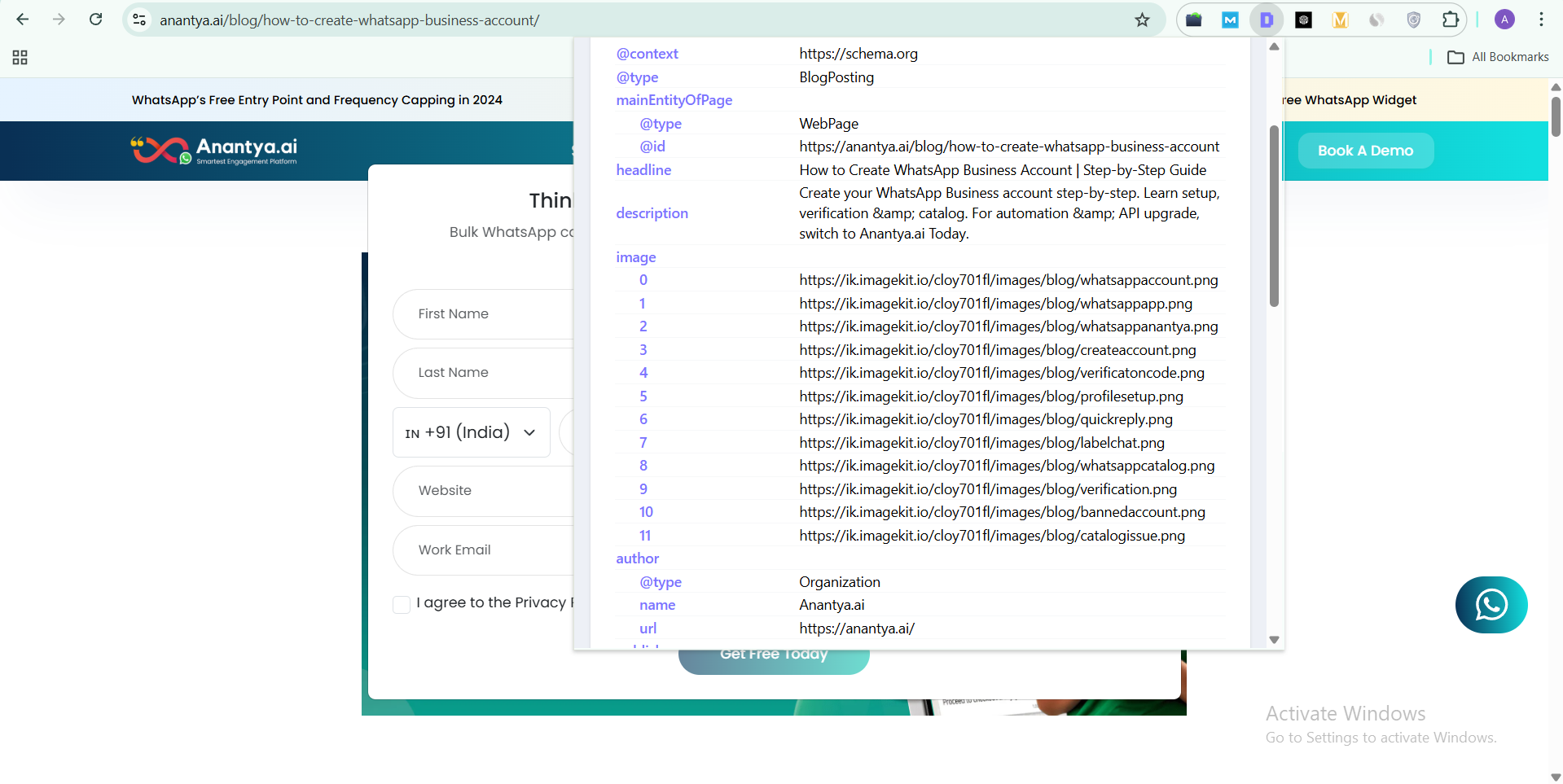The width and height of the screenshot is (1563, 784).
Task: Open the folder-with-green-arrow extension
Action: (1194, 20)
